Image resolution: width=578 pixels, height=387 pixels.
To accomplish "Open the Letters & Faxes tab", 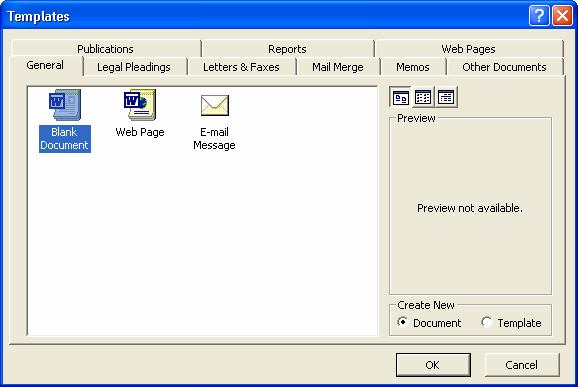I will click(241, 67).
